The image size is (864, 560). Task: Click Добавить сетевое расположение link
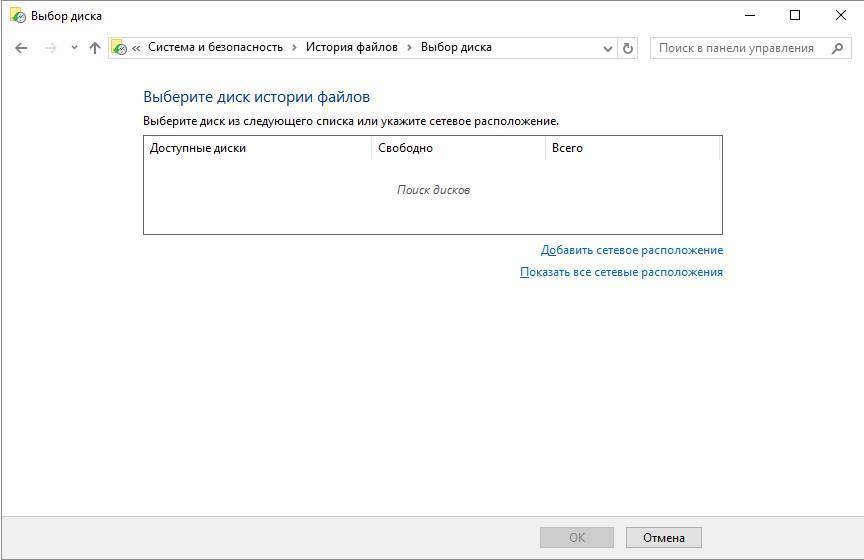(x=631, y=250)
